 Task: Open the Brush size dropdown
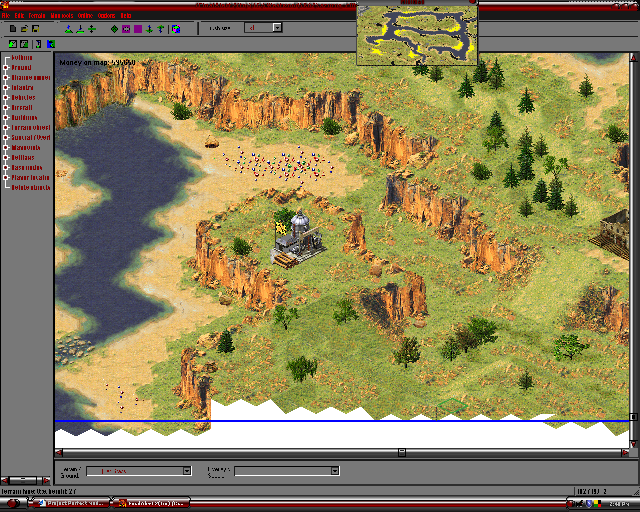pos(278,28)
